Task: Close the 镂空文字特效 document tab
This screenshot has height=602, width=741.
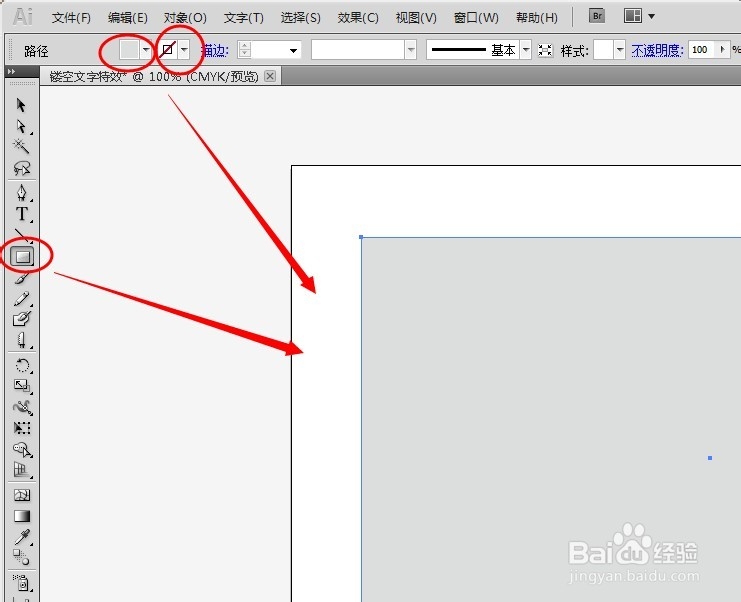Action: tap(270, 76)
